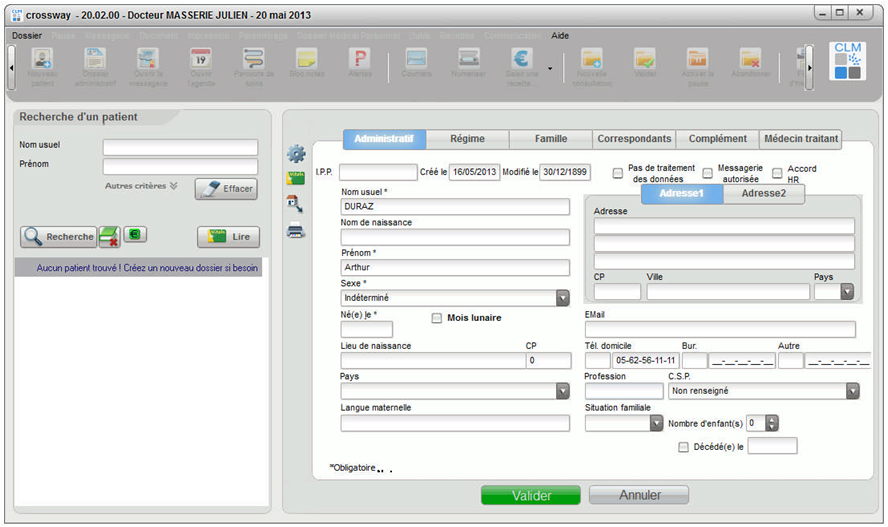The width and height of the screenshot is (888, 527).
Task: Expand the C.S.P. dropdown
Action: point(852,392)
